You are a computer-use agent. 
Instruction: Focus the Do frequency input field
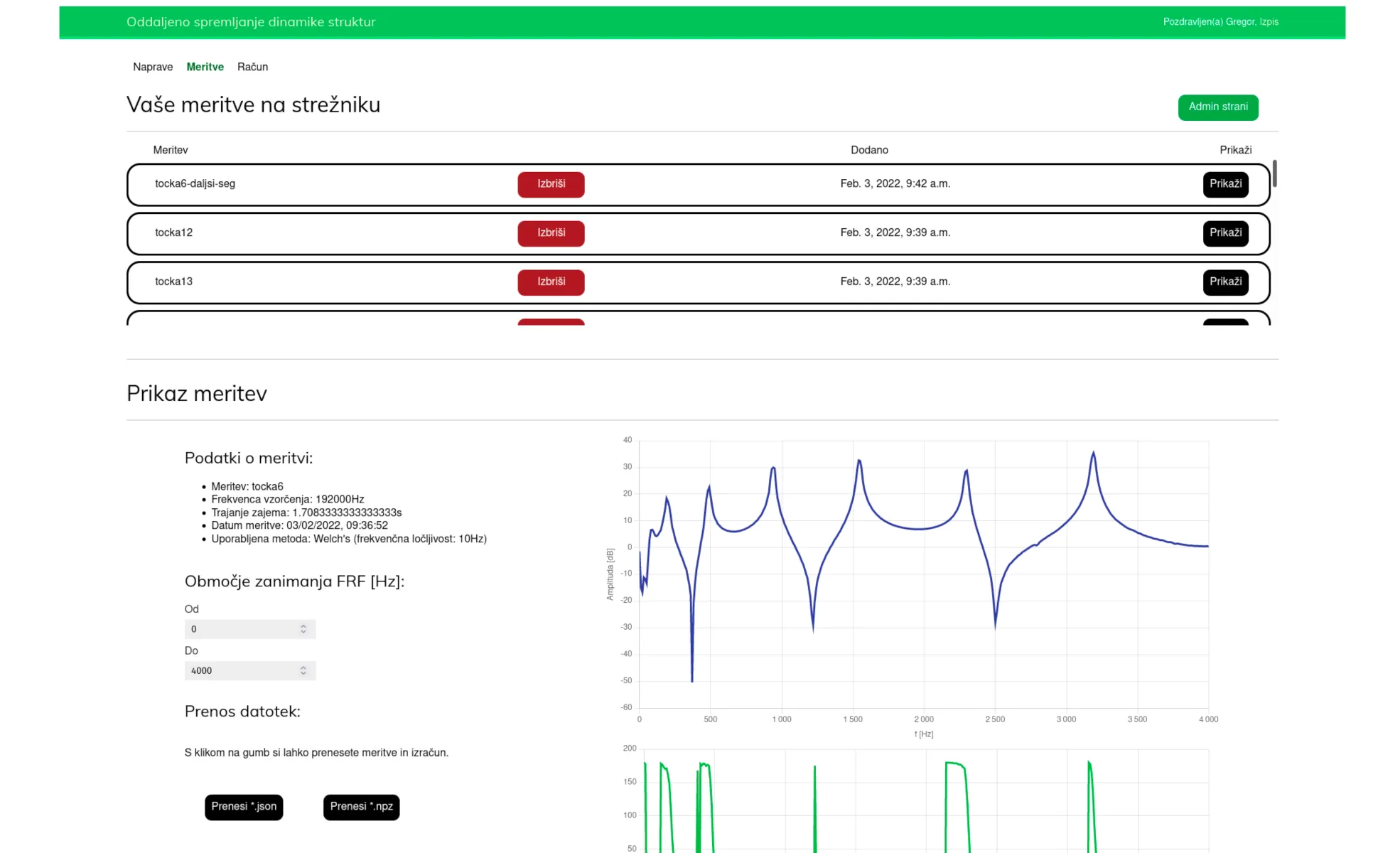click(x=250, y=670)
